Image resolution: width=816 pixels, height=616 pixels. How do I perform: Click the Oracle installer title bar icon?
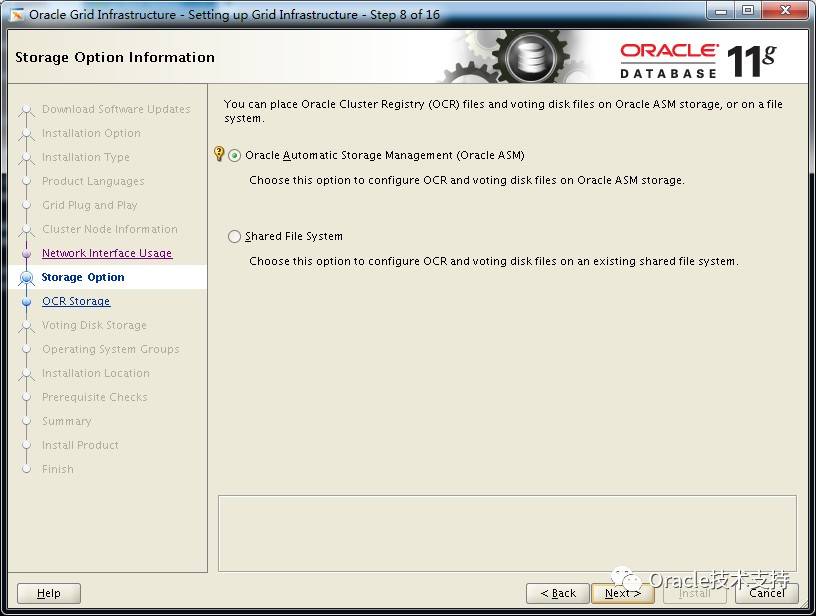tap(17, 15)
